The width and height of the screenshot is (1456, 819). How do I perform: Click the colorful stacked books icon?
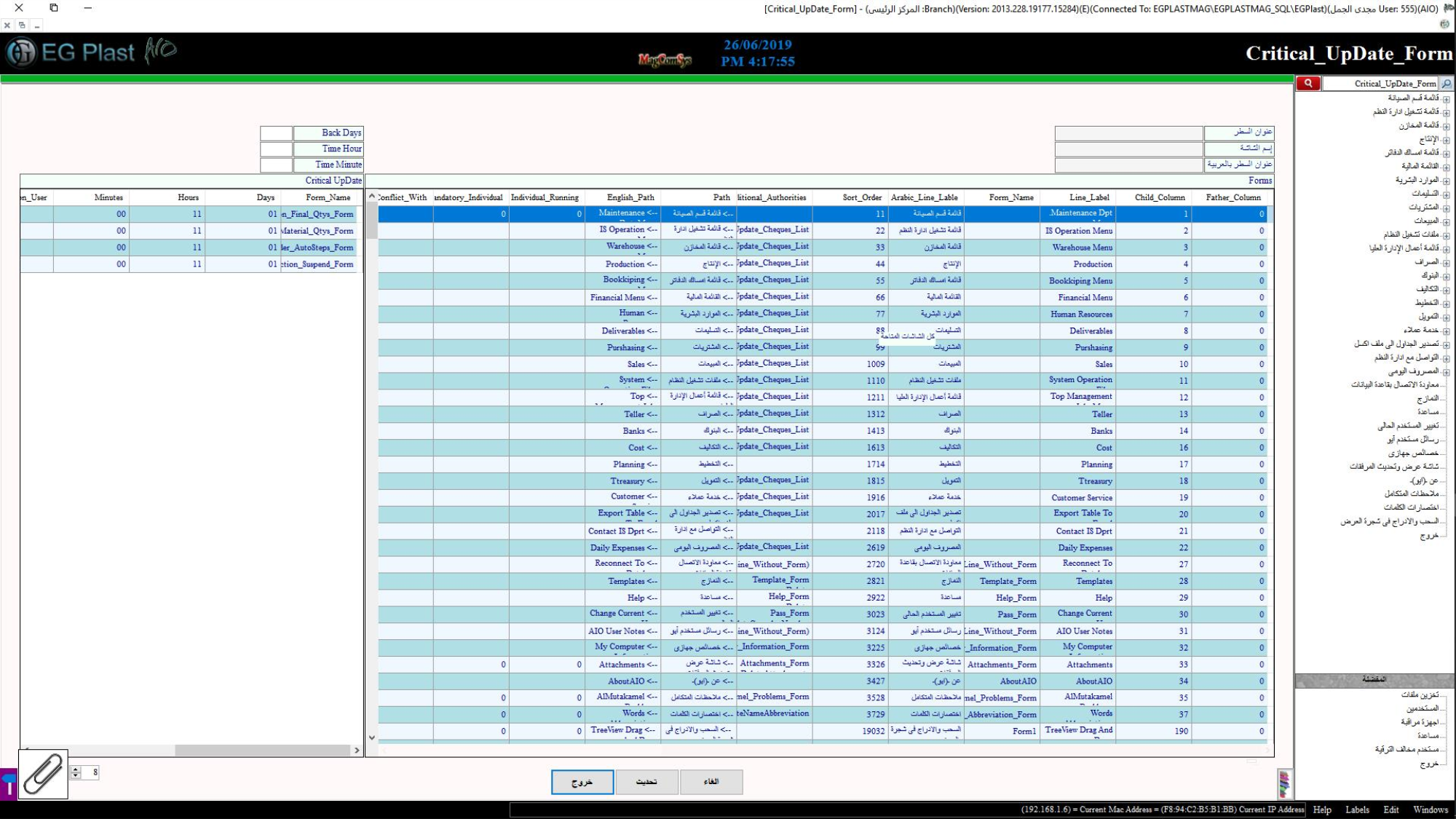[x=1284, y=784]
